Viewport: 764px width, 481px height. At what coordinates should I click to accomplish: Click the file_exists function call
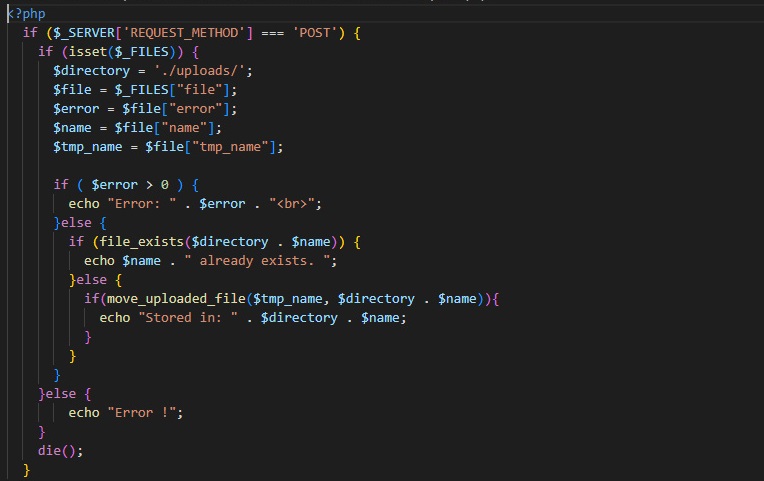[141, 242]
